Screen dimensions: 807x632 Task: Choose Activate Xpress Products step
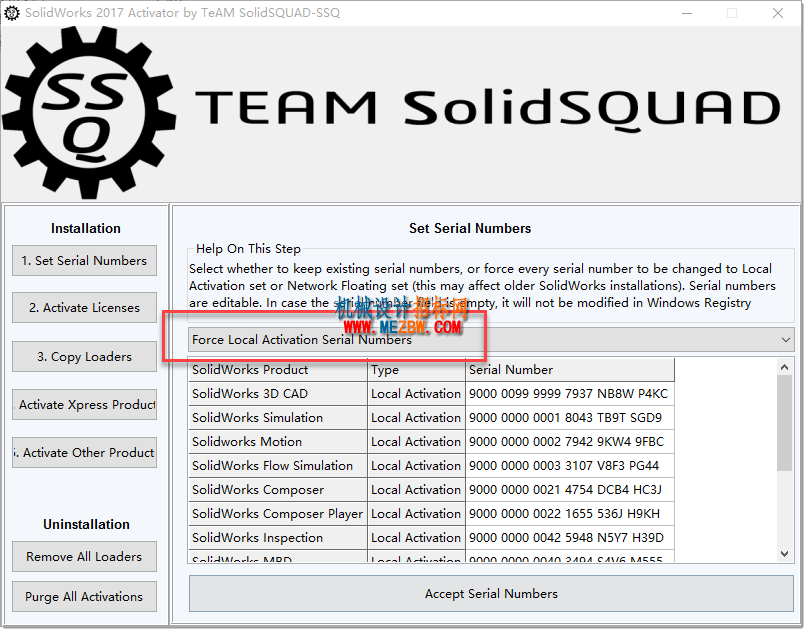(84, 405)
